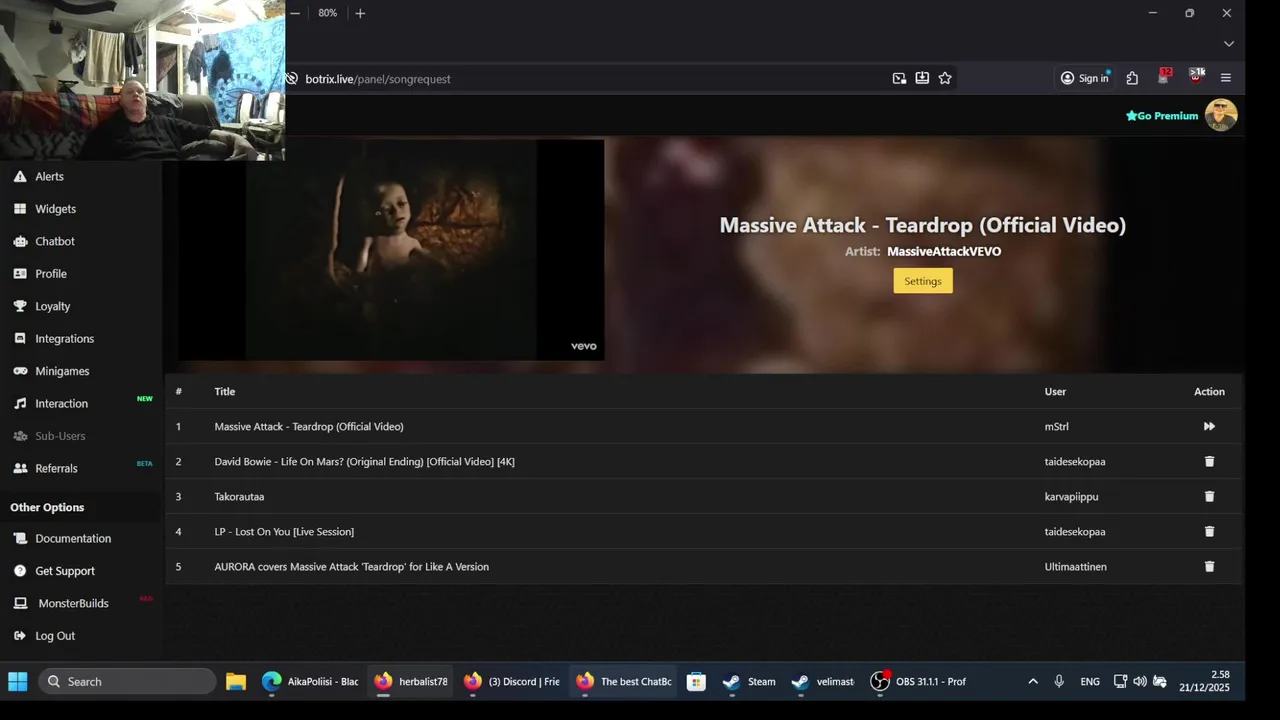Screen dimensions: 1280x720
Task: Click the picture-in-picture address bar icon
Action: coord(899,78)
